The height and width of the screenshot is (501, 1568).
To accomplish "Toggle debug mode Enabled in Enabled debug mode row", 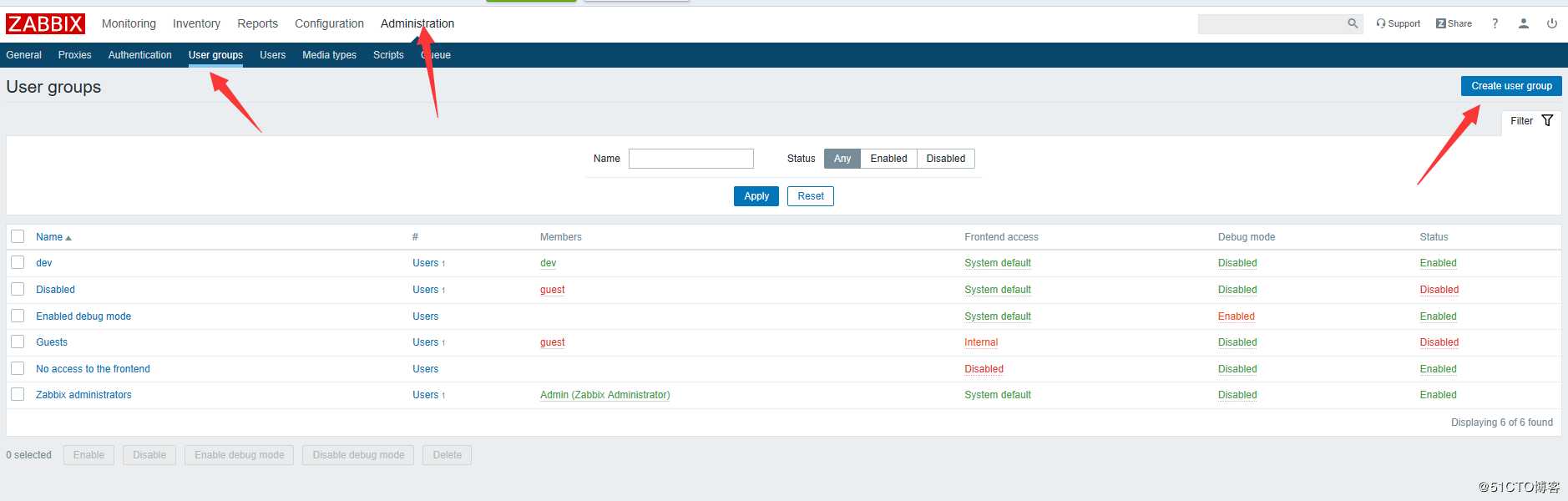I will click(x=1236, y=316).
